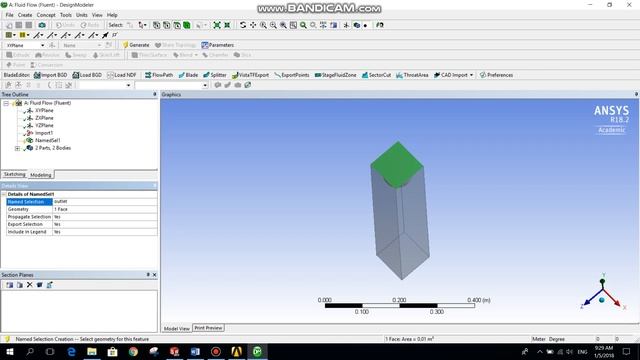Click the Pan view icon
The height and width of the screenshot is (360, 640).
[253, 25]
